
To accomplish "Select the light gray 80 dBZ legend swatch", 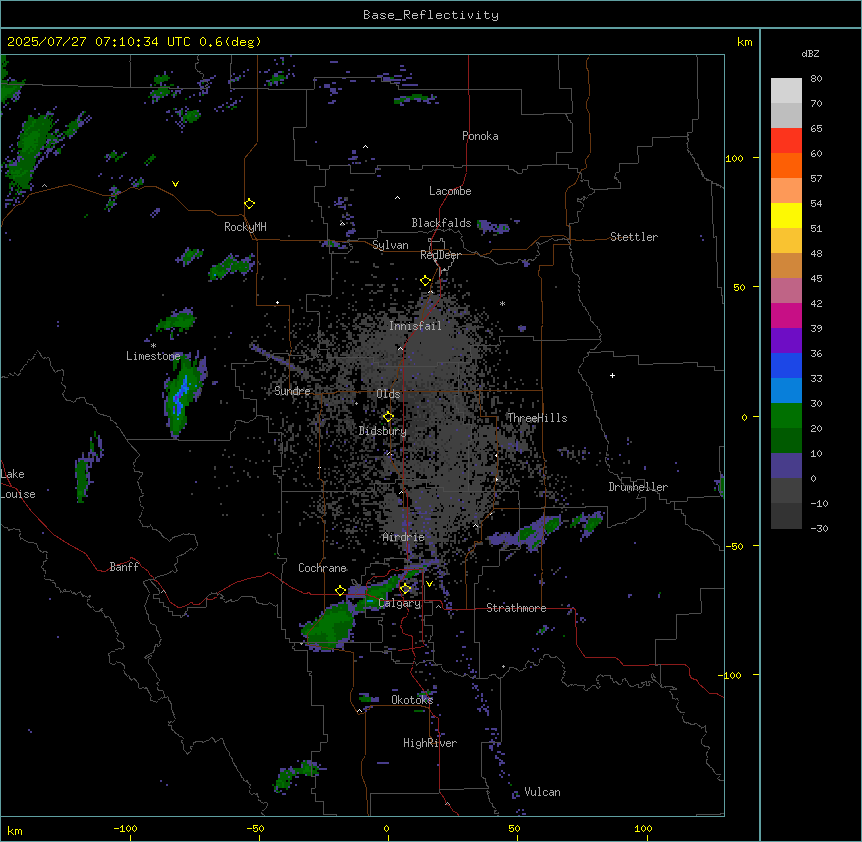I will point(786,91).
